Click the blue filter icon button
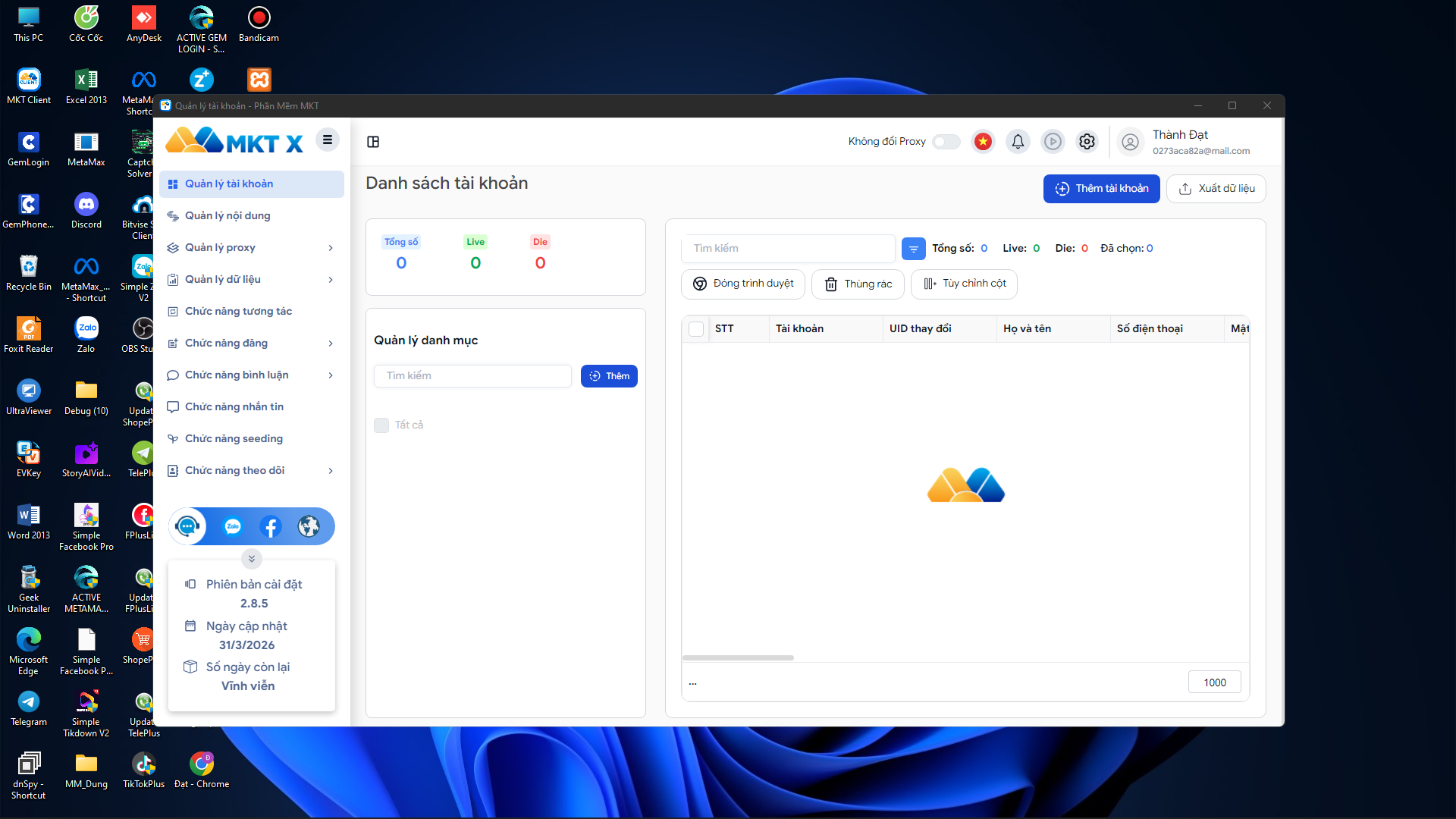The width and height of the screenshot is (1456, 819). click(x=914, y=248)
